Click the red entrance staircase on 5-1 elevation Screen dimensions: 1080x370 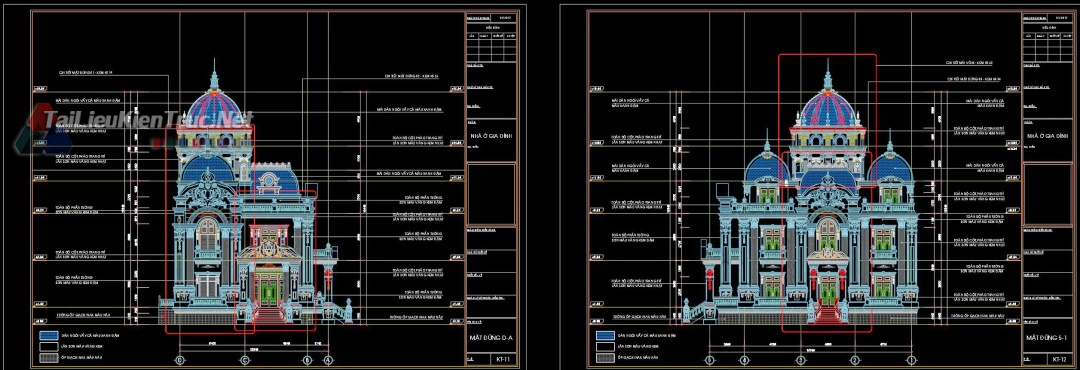827,315
